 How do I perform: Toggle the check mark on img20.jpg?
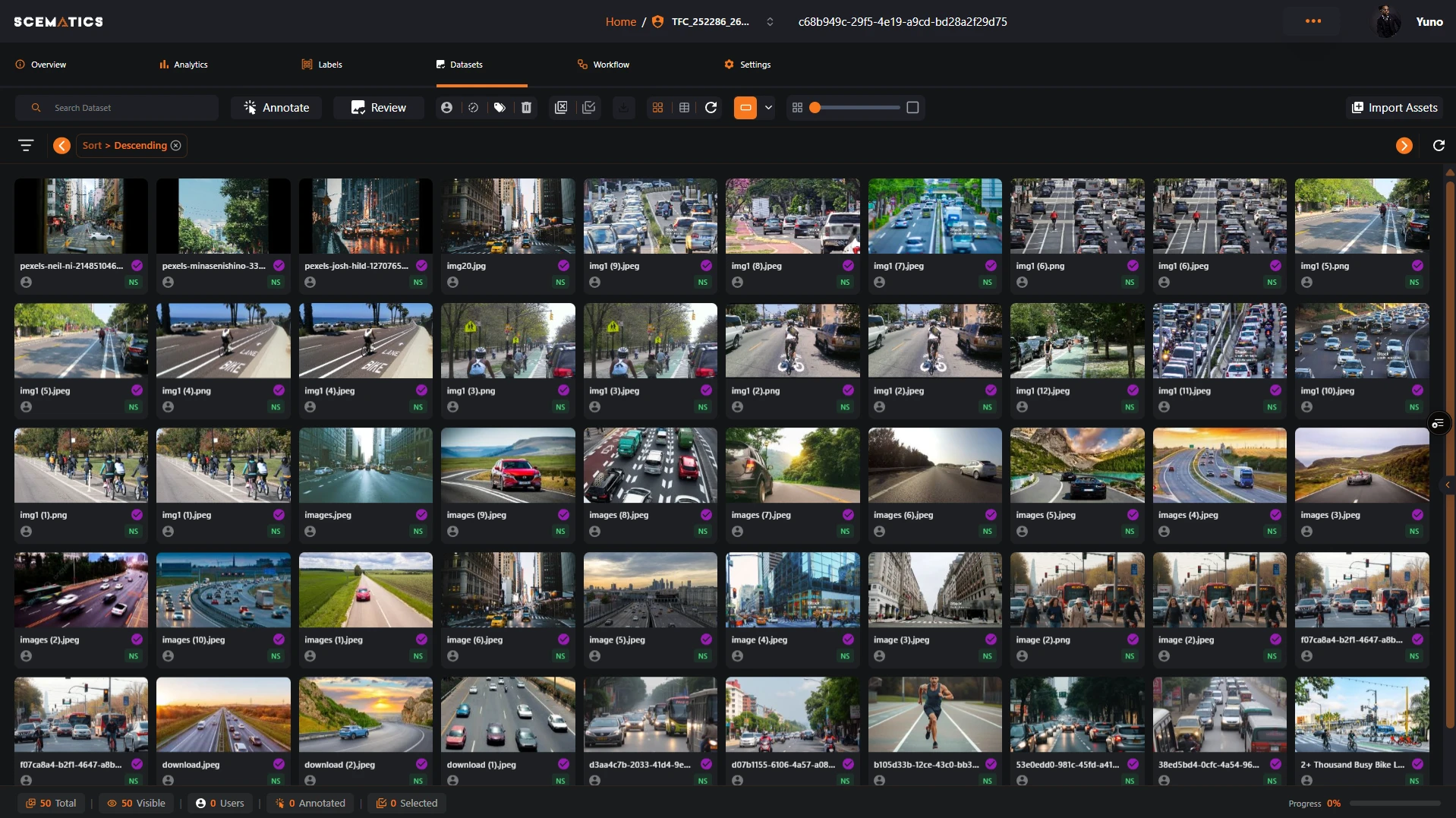coord(563,266)
